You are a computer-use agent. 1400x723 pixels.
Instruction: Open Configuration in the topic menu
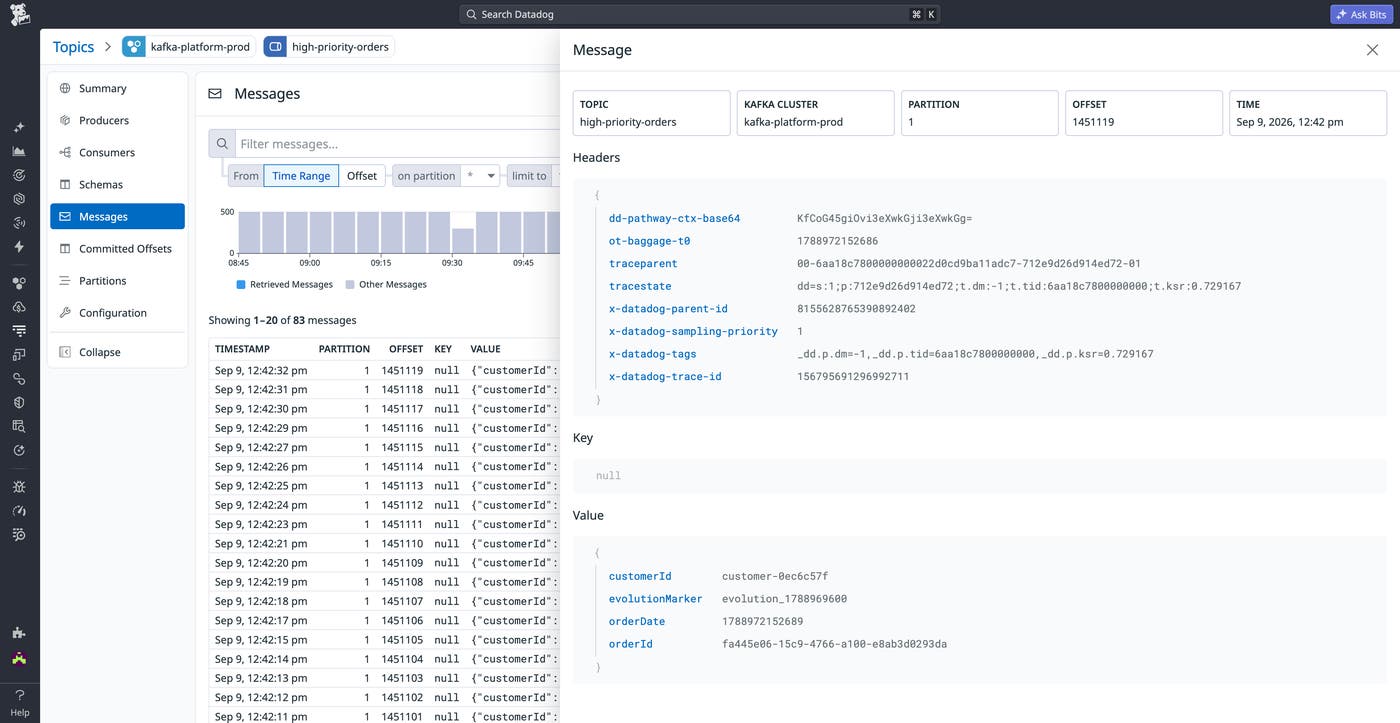coord(117,312)
